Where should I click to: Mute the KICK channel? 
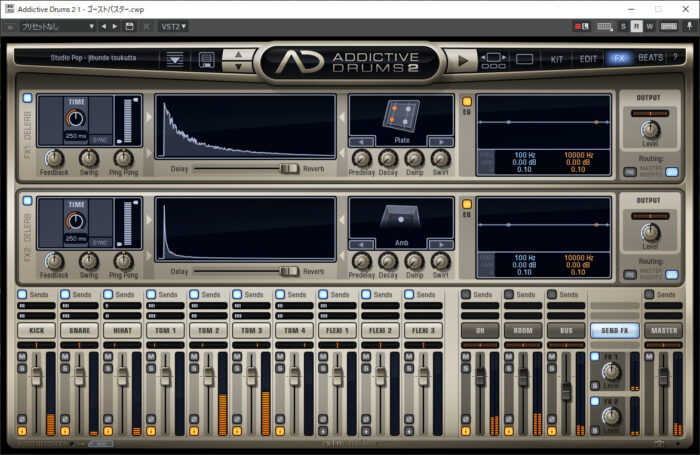point(22,357)
